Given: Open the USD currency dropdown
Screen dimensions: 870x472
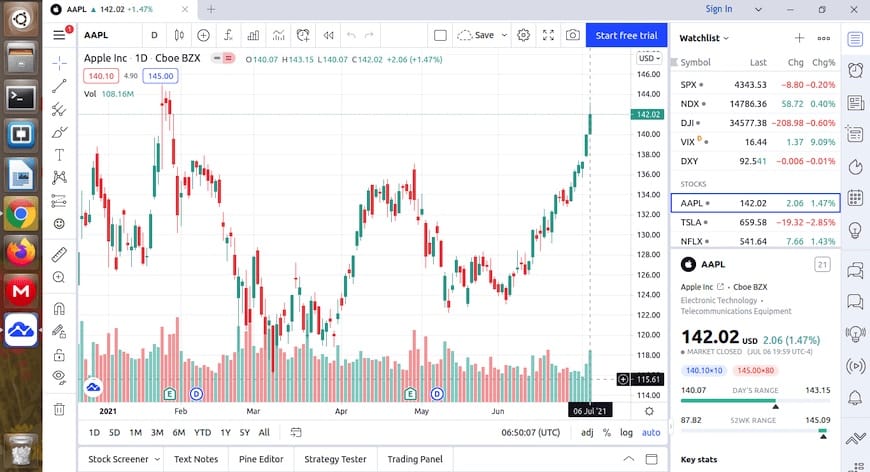Looking at the screenshot, I should [x=649, y=58].
